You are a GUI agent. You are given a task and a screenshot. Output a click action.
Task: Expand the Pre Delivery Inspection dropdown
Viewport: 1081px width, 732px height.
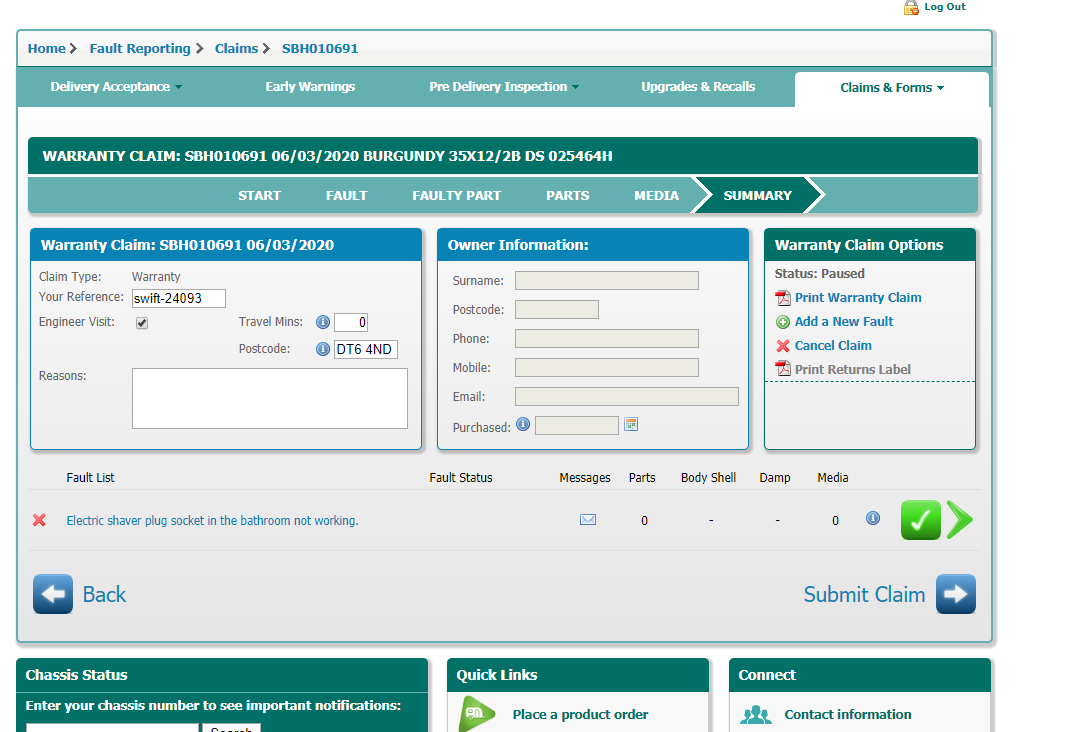click(x=504, y=87)
